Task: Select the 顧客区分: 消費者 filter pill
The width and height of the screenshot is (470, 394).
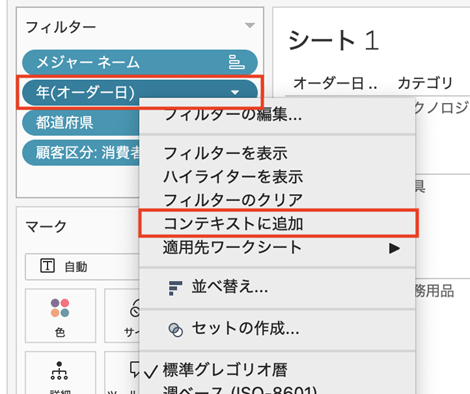Action: tap(81, 153)
